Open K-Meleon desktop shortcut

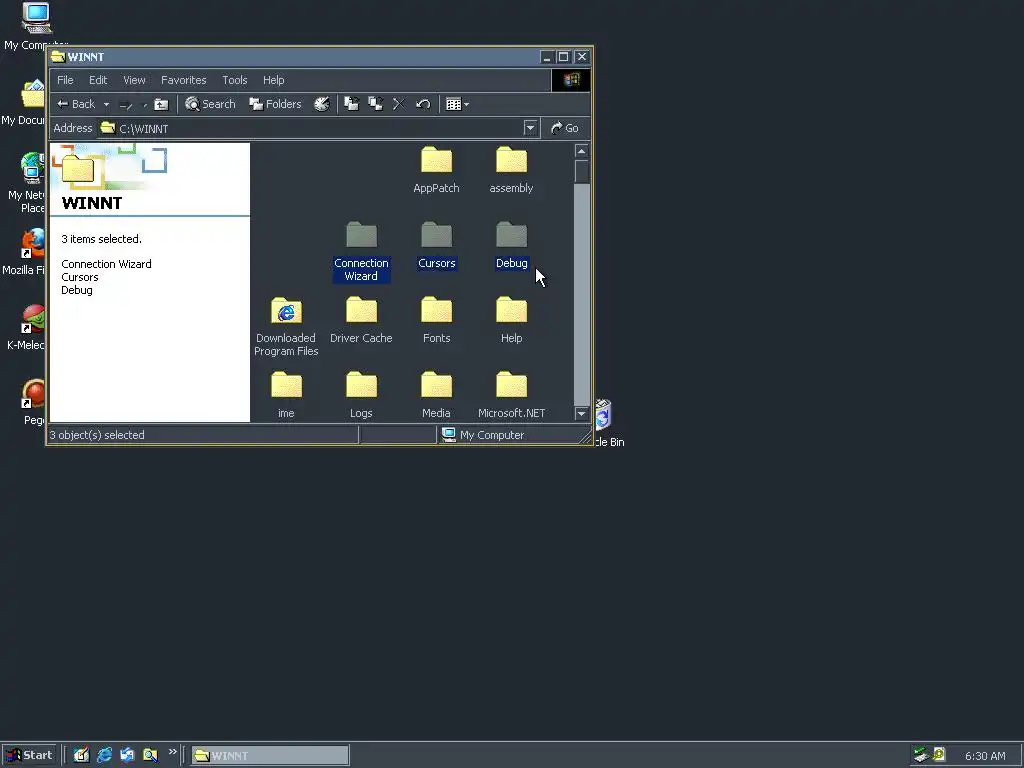[27, 327]
